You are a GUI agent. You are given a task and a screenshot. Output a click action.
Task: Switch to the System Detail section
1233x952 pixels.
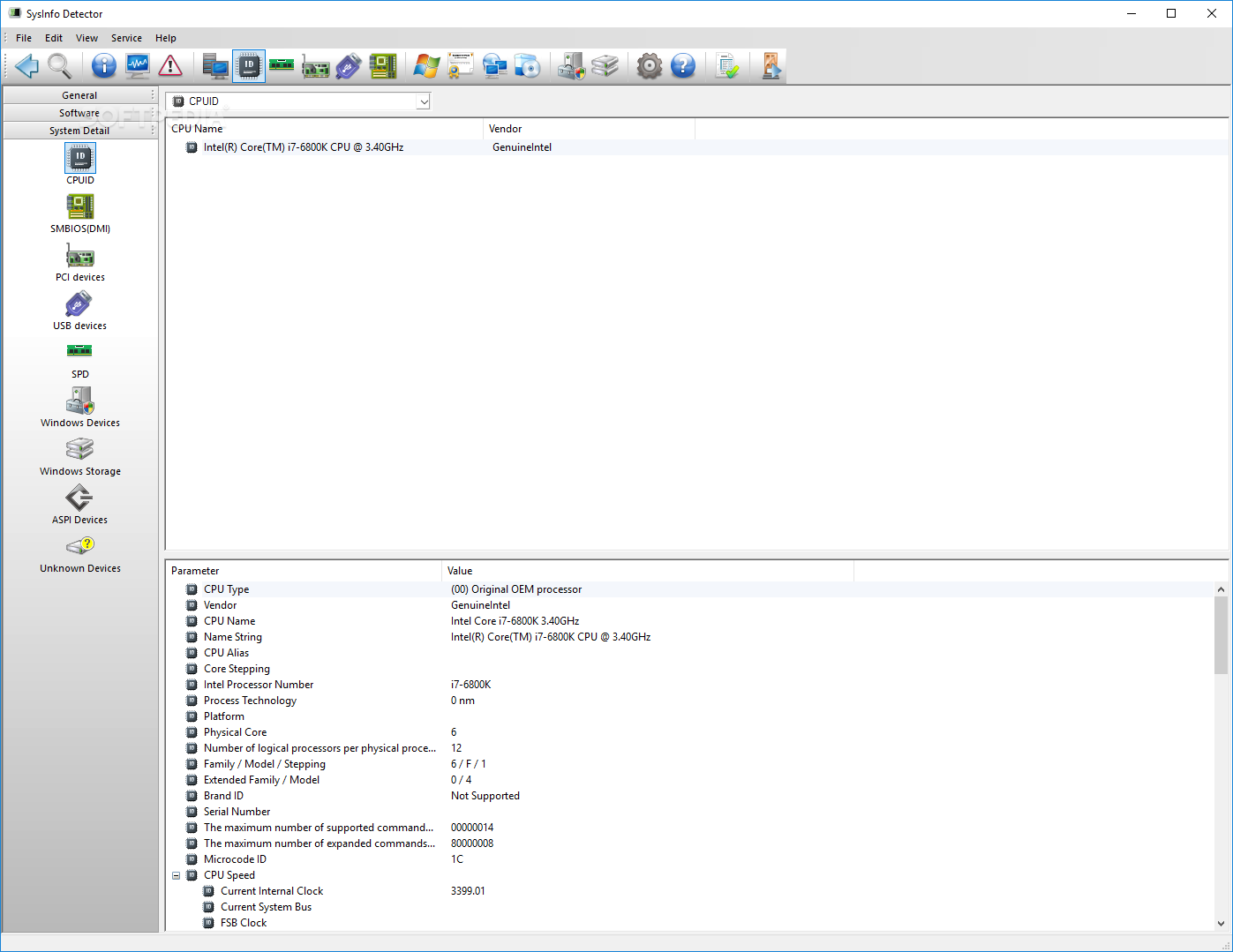click(79, 131)
